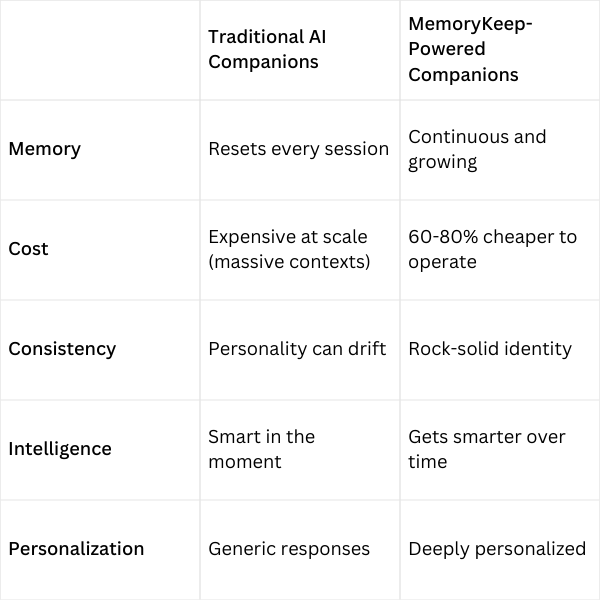Click the 'Generic responses' cell

point(289,549)
